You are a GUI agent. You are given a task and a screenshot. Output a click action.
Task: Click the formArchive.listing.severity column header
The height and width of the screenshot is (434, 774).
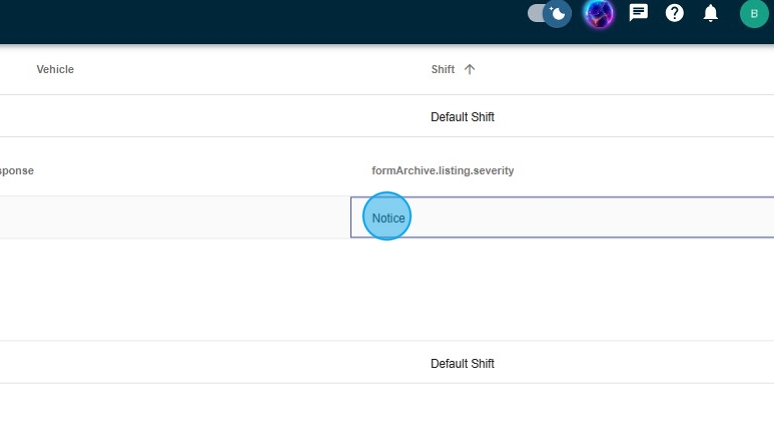442,171
